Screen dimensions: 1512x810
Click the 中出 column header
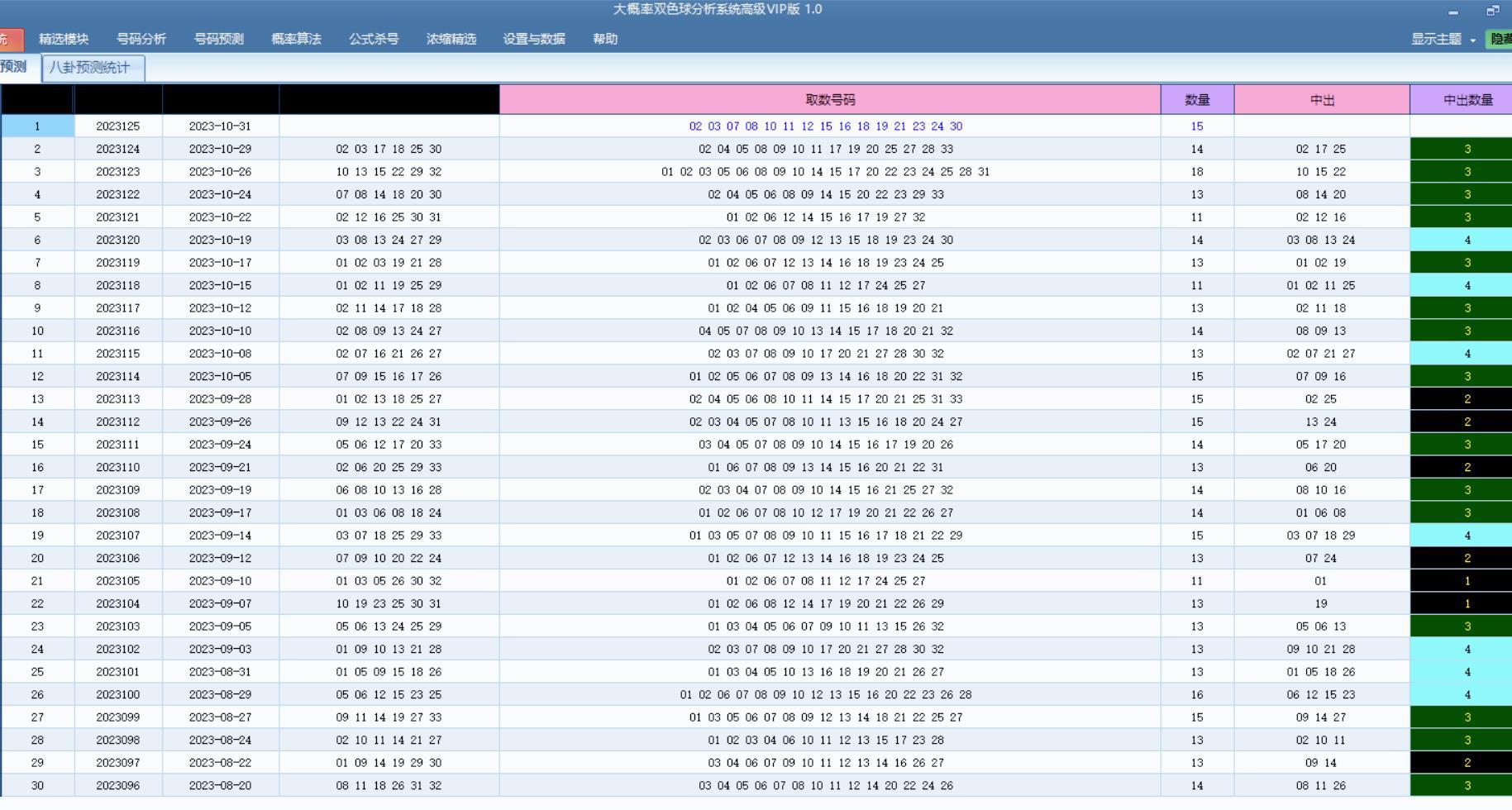pyautogui.click(x=1322, y=99)
